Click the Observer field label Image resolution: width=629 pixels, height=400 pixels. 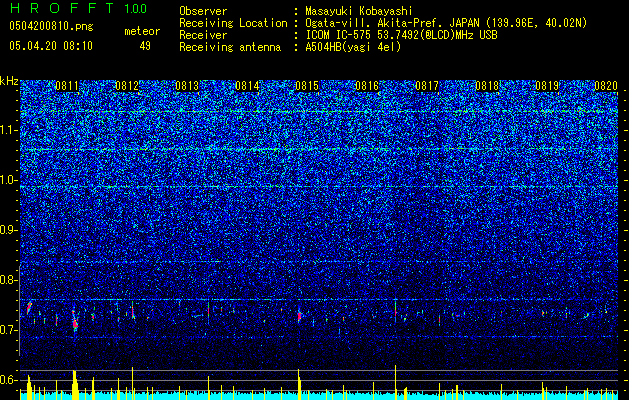click(x=203, y=11)
